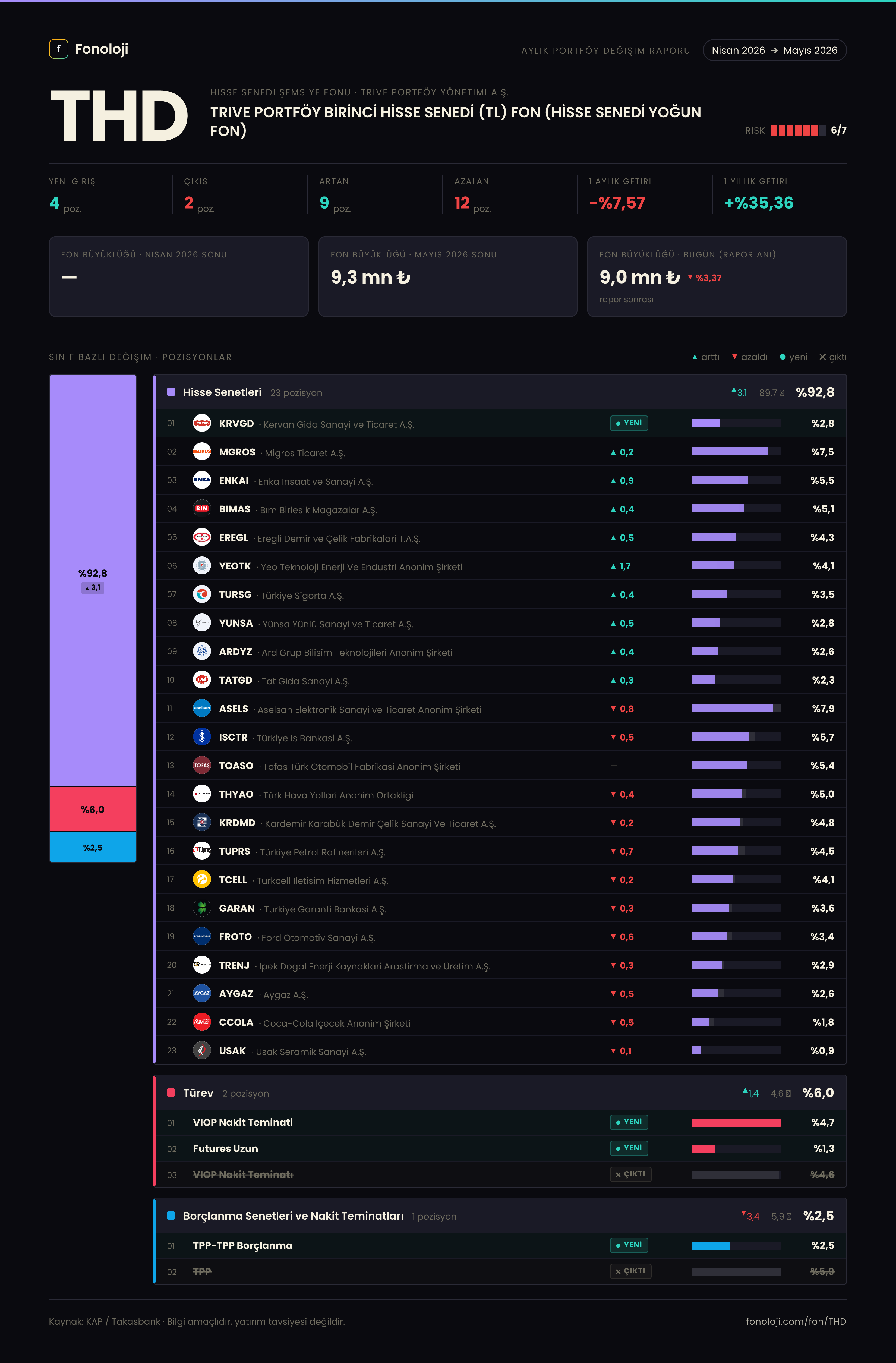Click the THD fund code title

point(119,116)
